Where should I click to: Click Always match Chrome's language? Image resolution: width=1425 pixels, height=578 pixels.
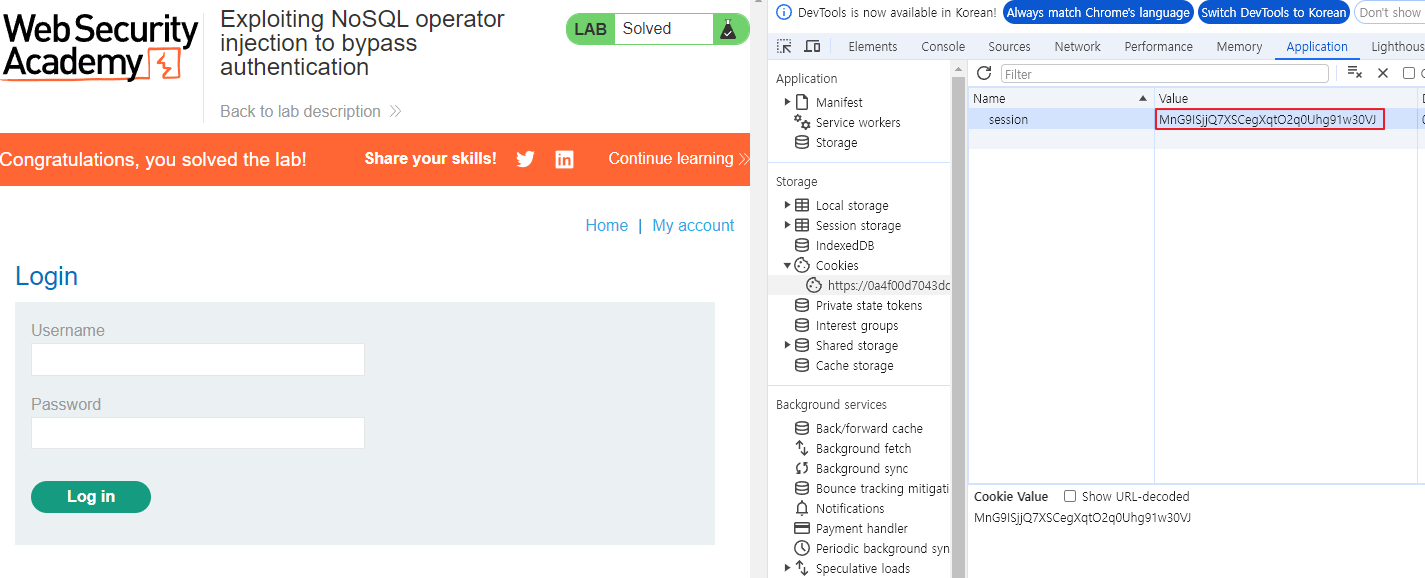pyautogui.click(x=1098, y=13)
